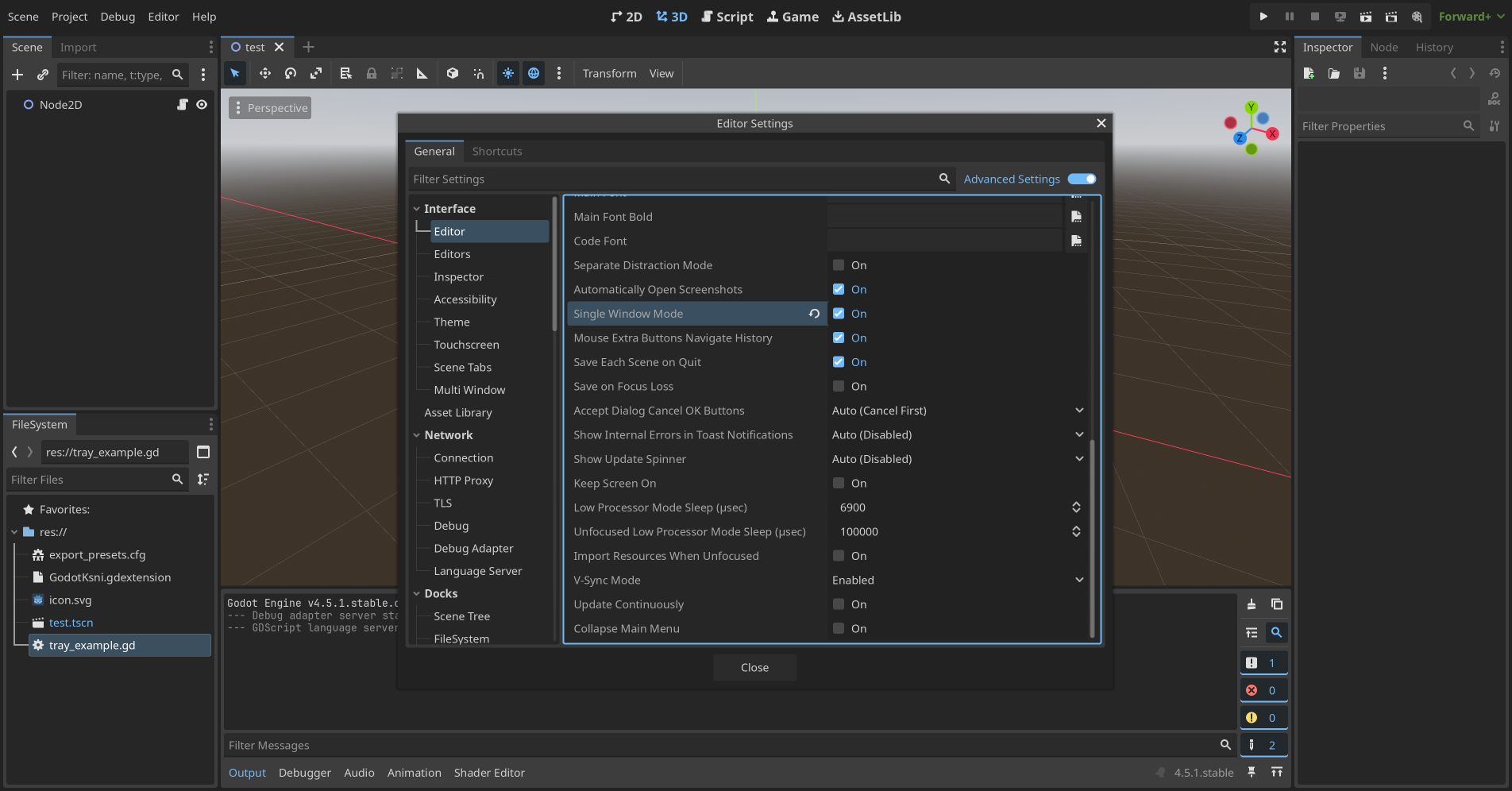Viewport: 1512px width, 791px height.
Task: Open the V-Sync Mode dropdown
Action: click(957, 581)
